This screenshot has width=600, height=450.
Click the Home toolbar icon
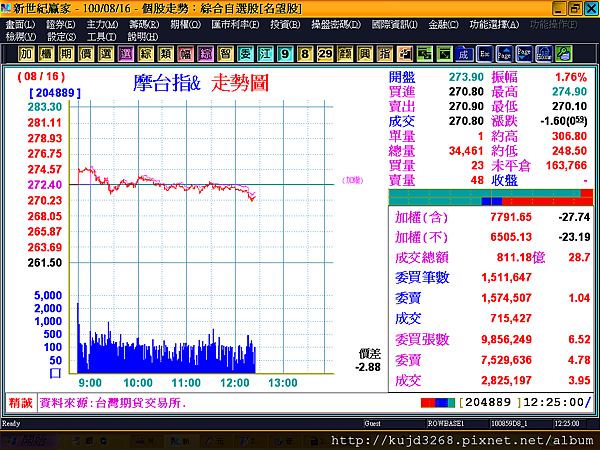click(x=544, y=54)
